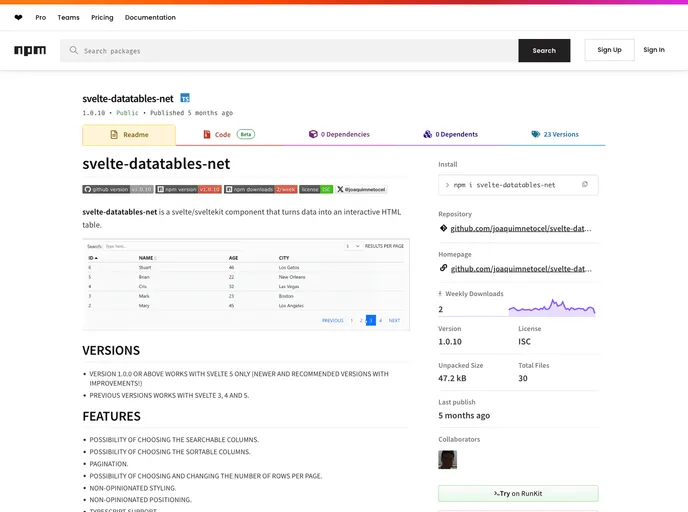Click the npm downloads badge
Screen dimensions: 688x512
pos(261,190)
